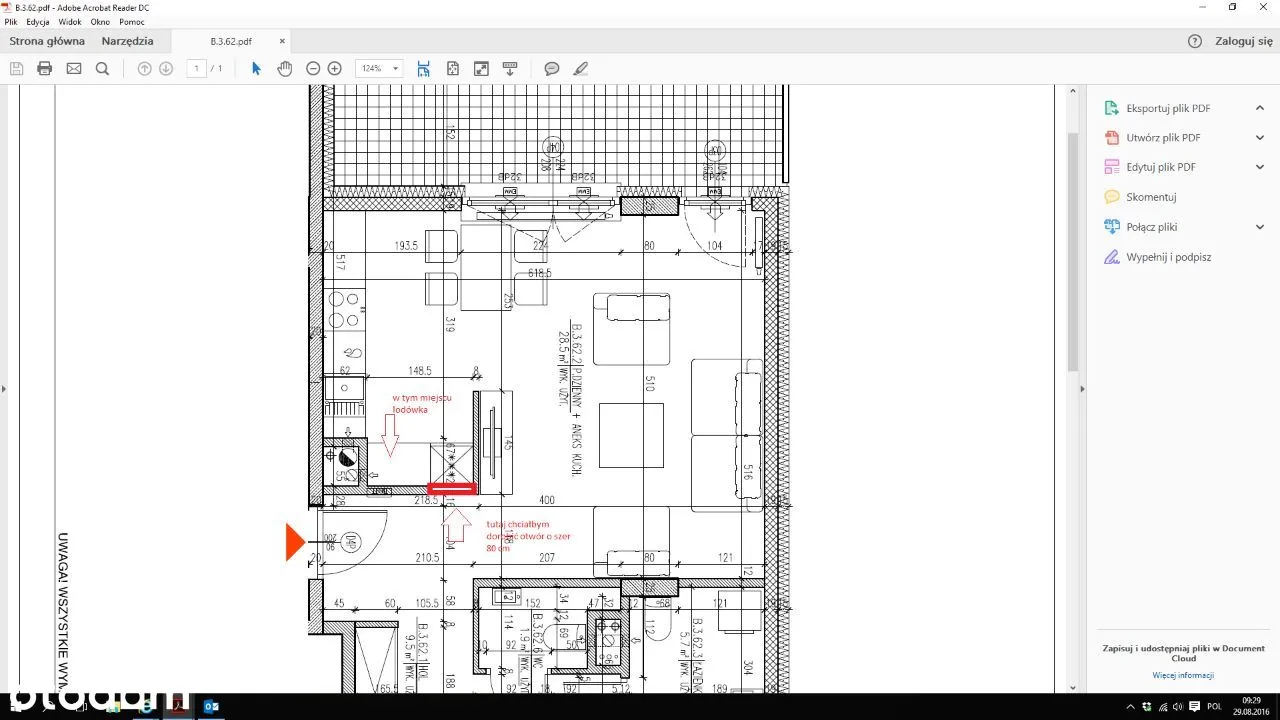Open the Help question mark icon
This screenshot has width=1280, height=720.
(x=1194, y=41)
